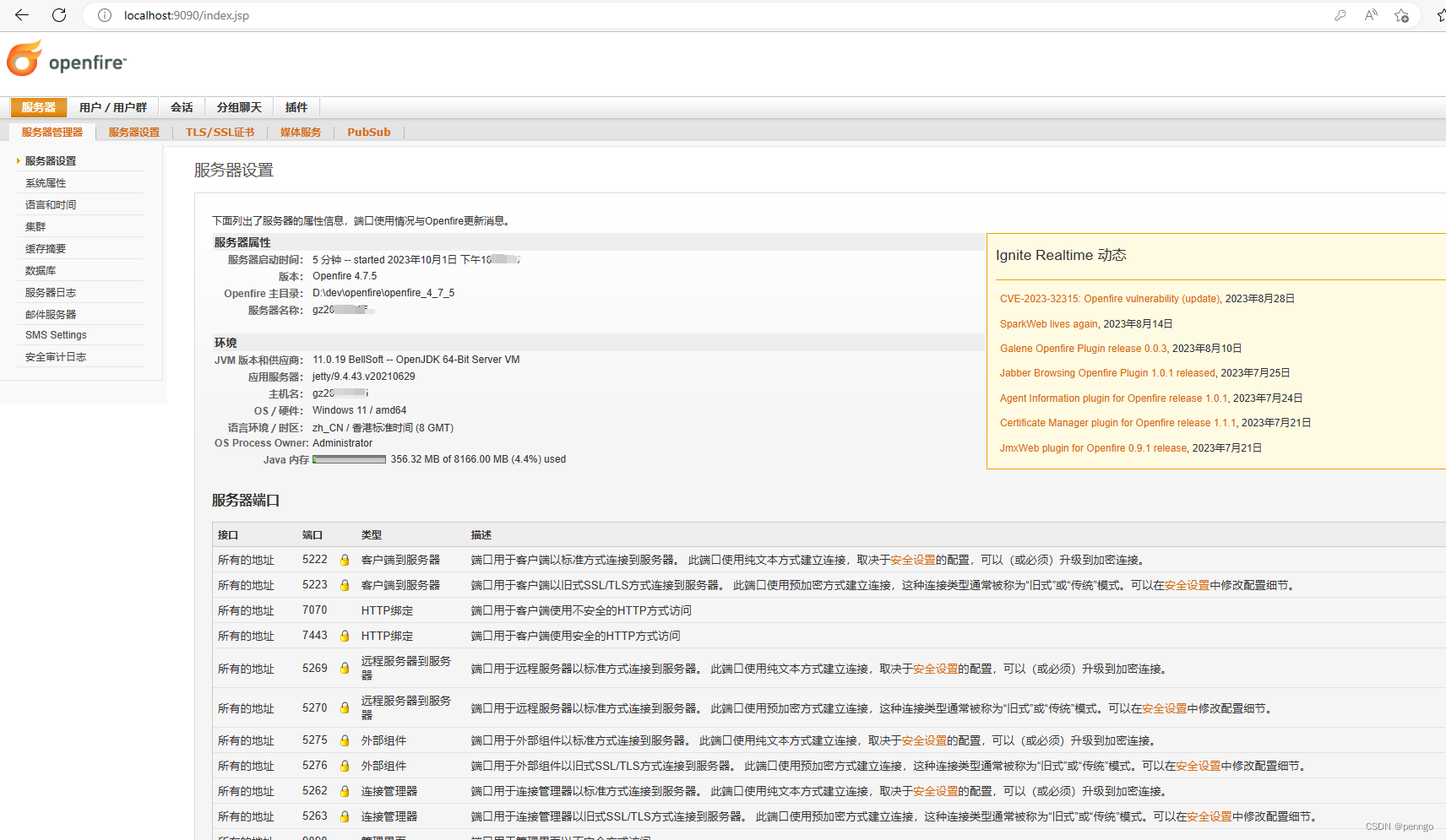Viewport: 1446px width, 840px height.
Task: Add page to favorites with star icon
Action: (1402, 15)
